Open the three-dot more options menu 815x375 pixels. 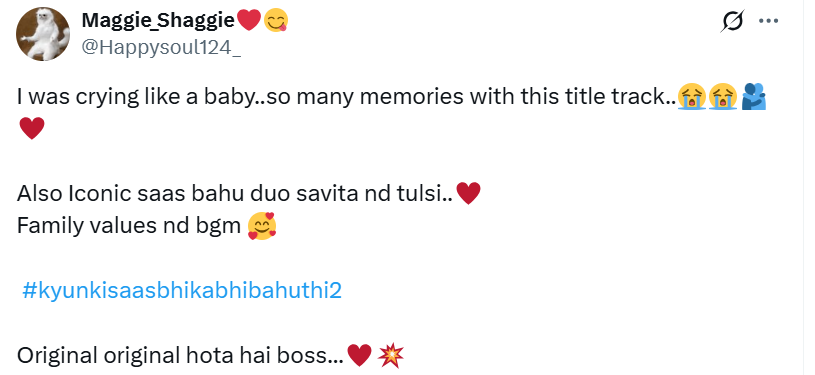tap(768, 21)
